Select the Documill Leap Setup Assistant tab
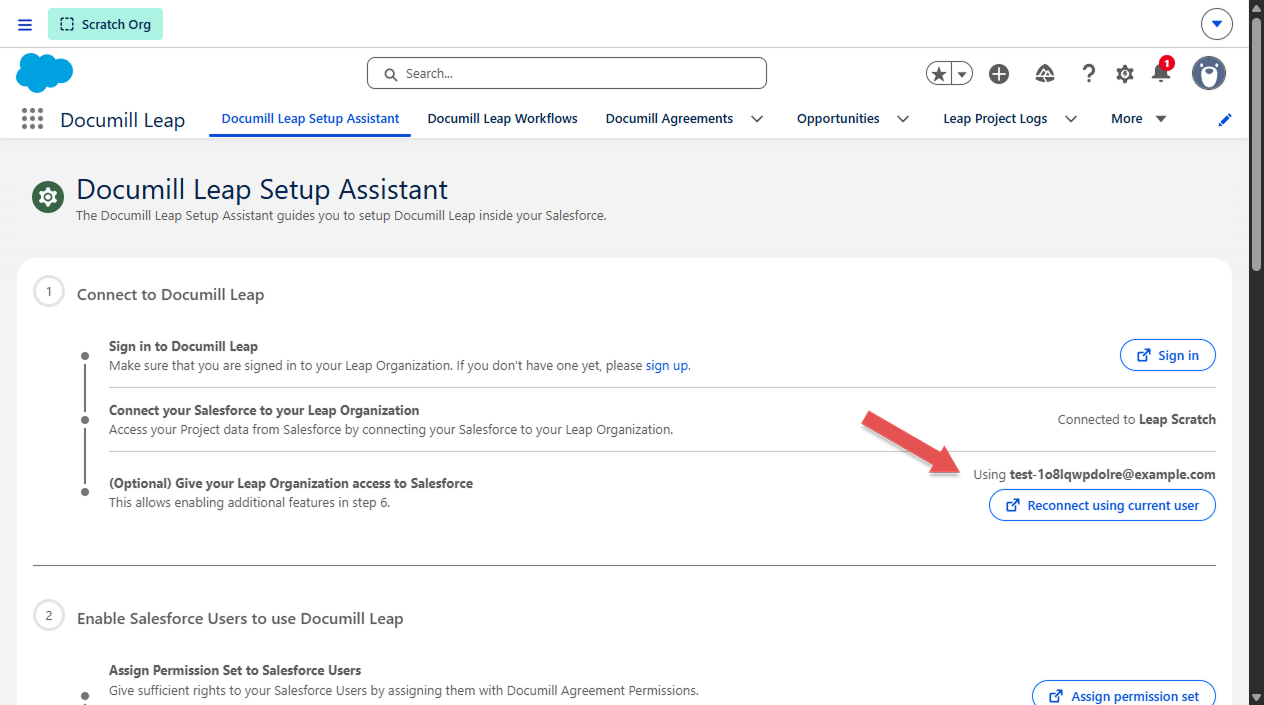This screenshot has width=1264, height=705. click(x=310, y=118)
